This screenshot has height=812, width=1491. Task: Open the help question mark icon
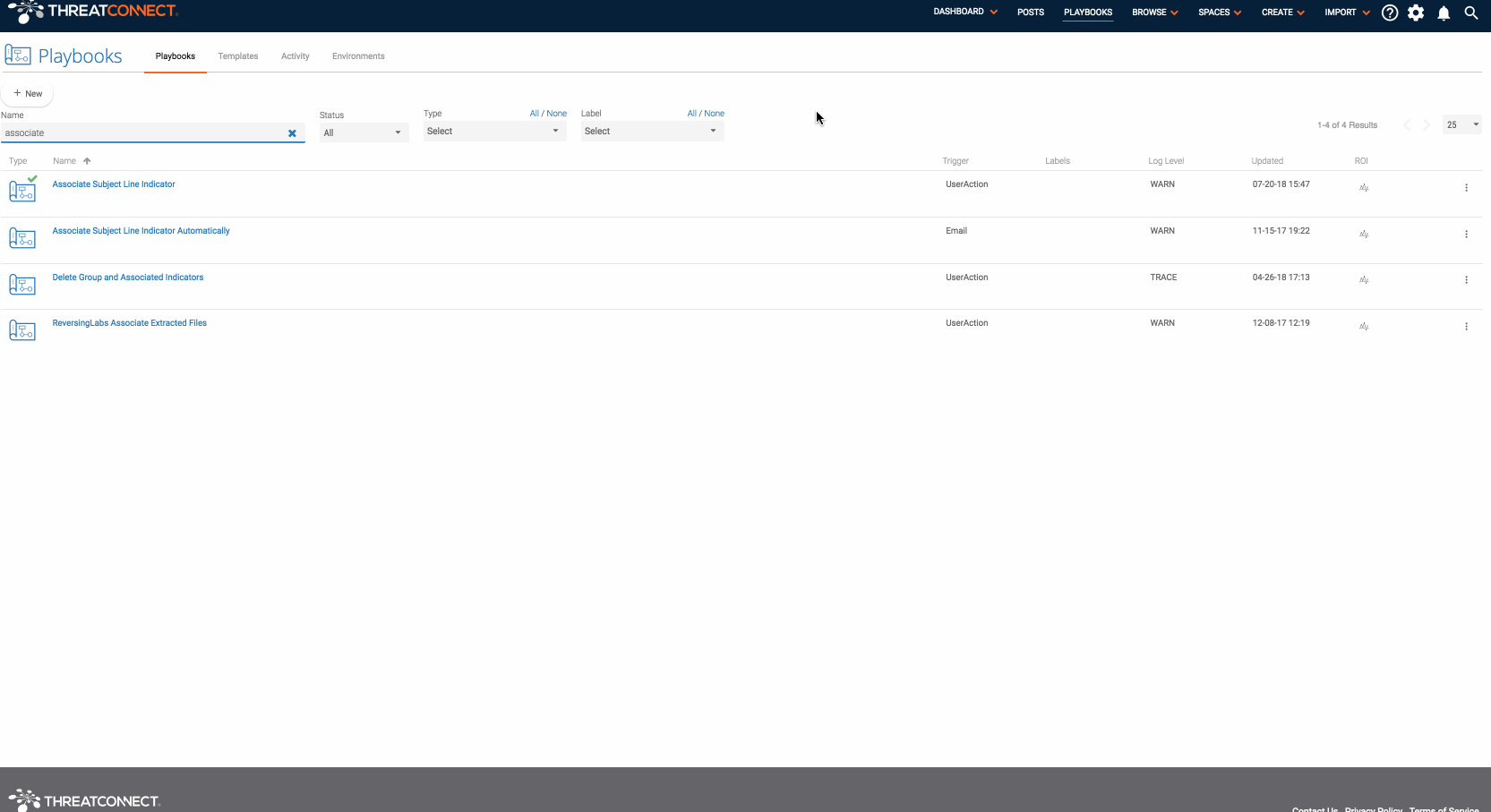1389,13
